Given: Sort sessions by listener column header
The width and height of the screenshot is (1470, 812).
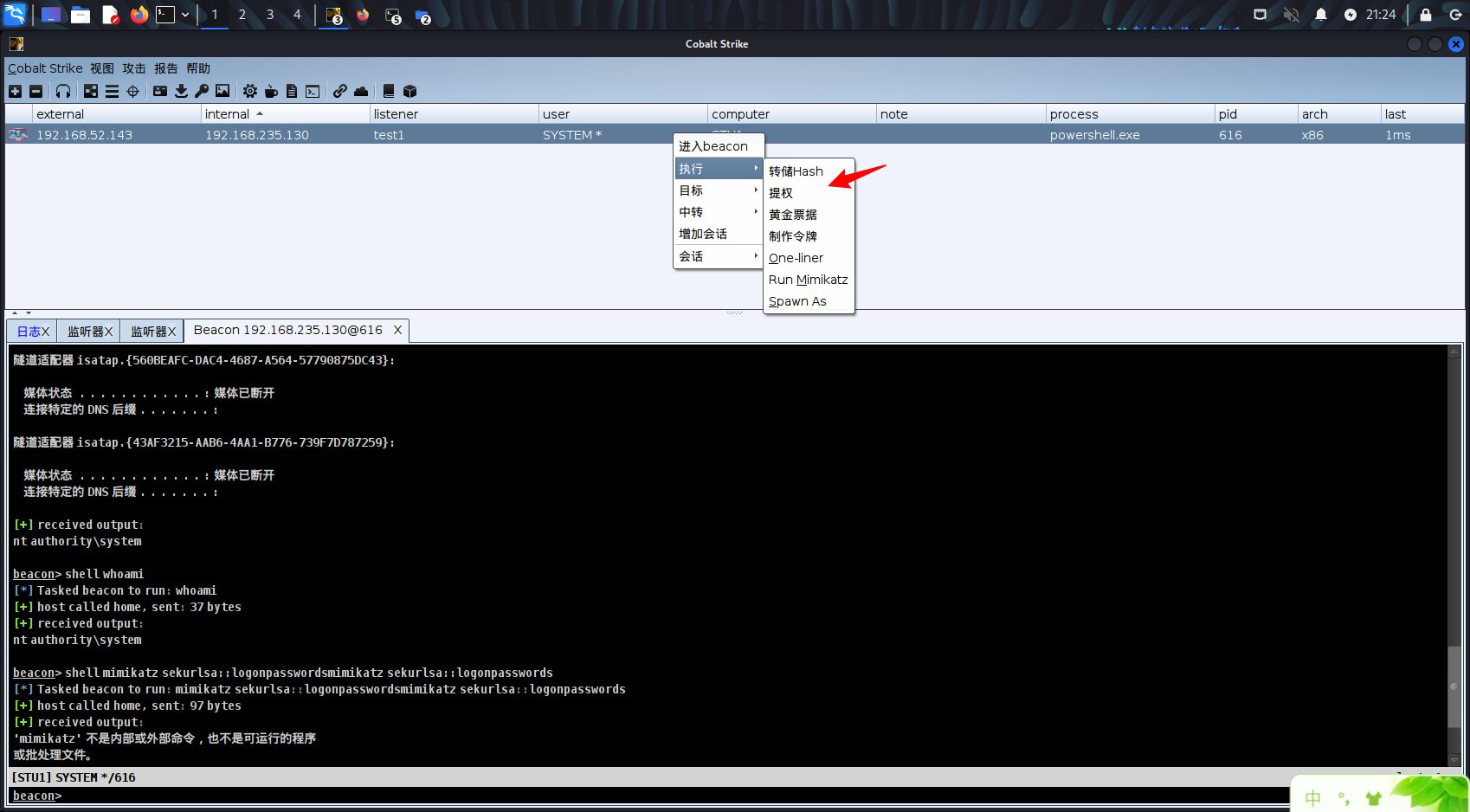Looking at the screenshot, I should tap(454, 114).
